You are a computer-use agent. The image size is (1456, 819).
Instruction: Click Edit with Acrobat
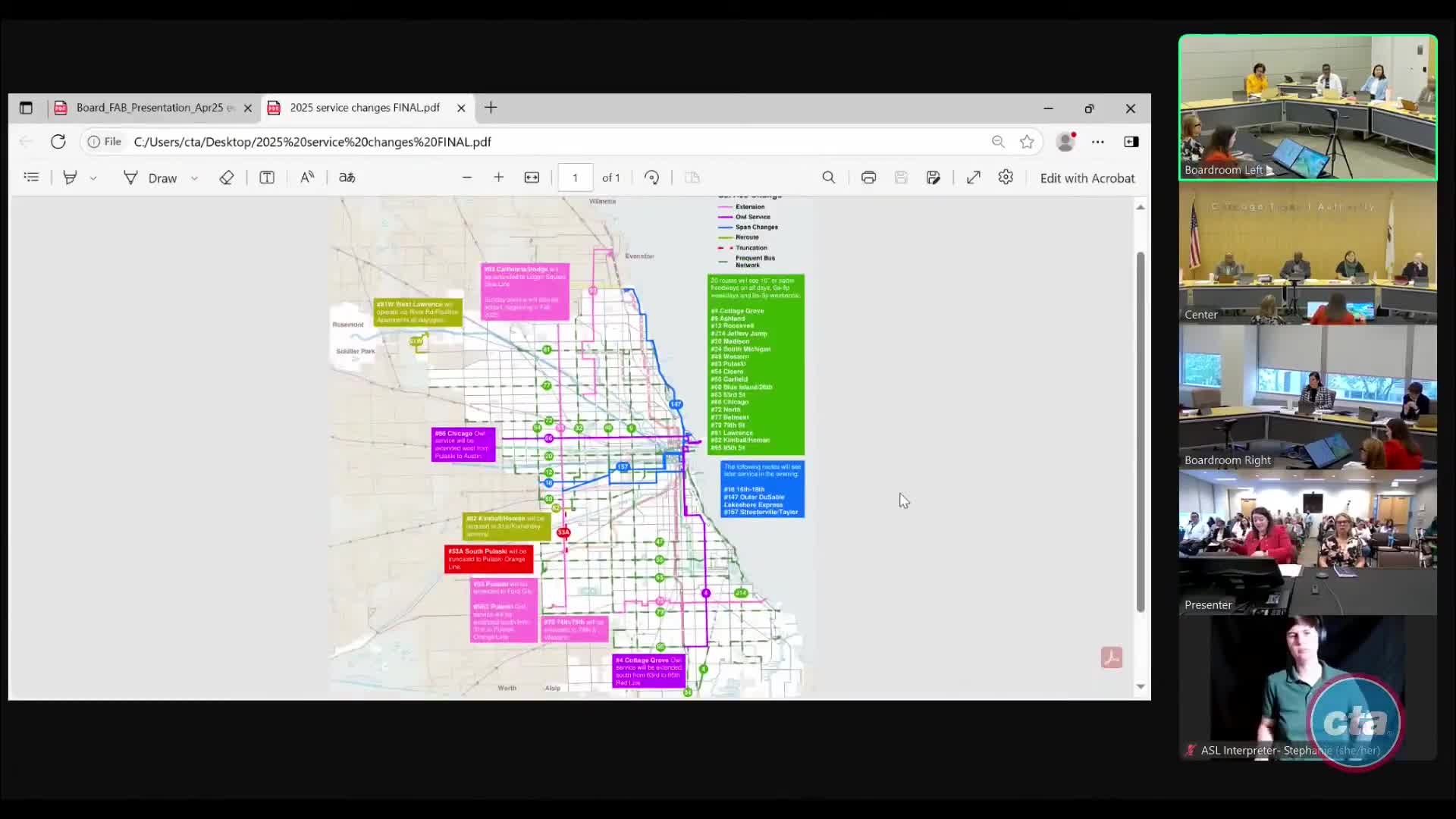coord(1087,178)
